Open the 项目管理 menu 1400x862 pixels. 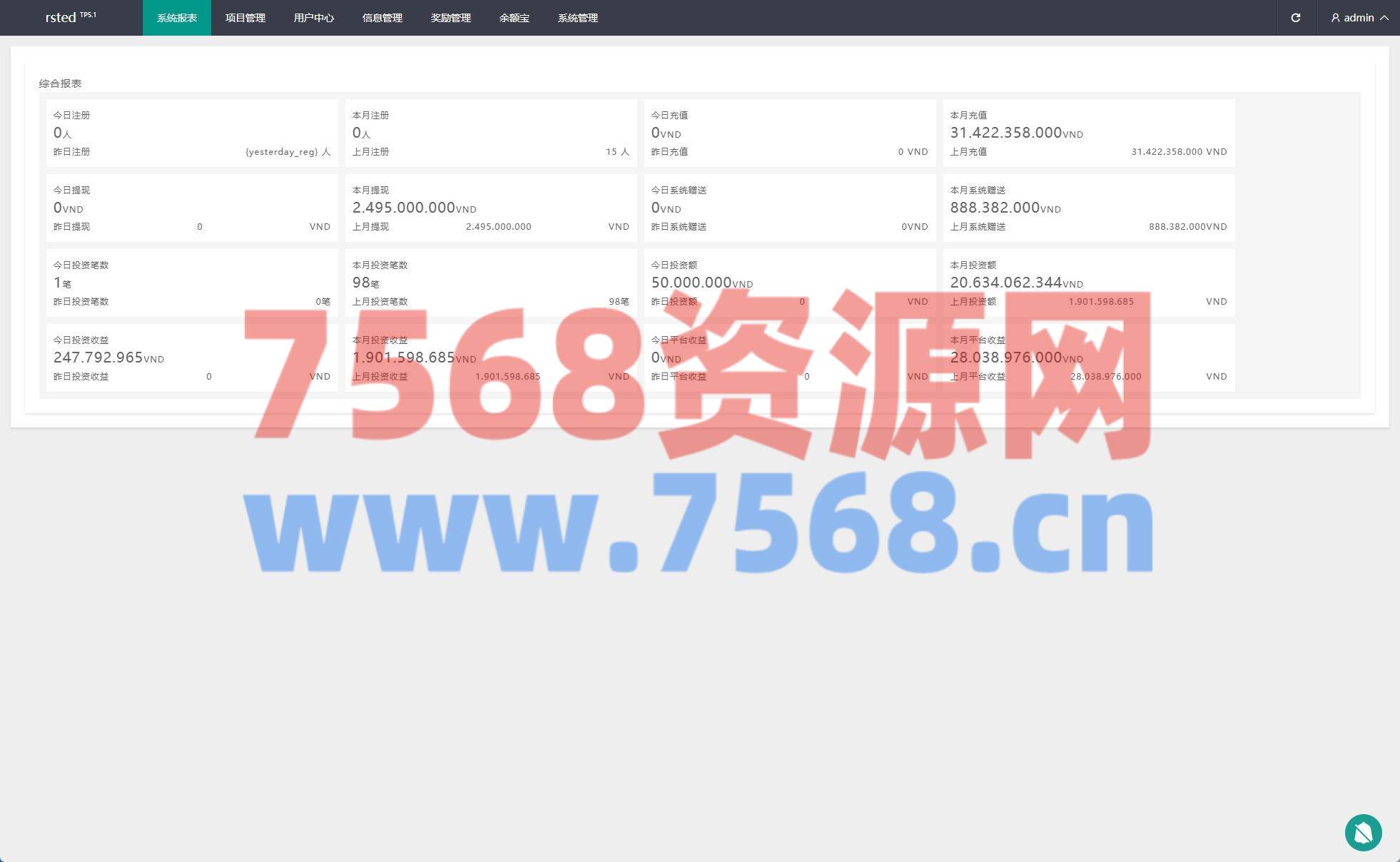tap(245, 18)
